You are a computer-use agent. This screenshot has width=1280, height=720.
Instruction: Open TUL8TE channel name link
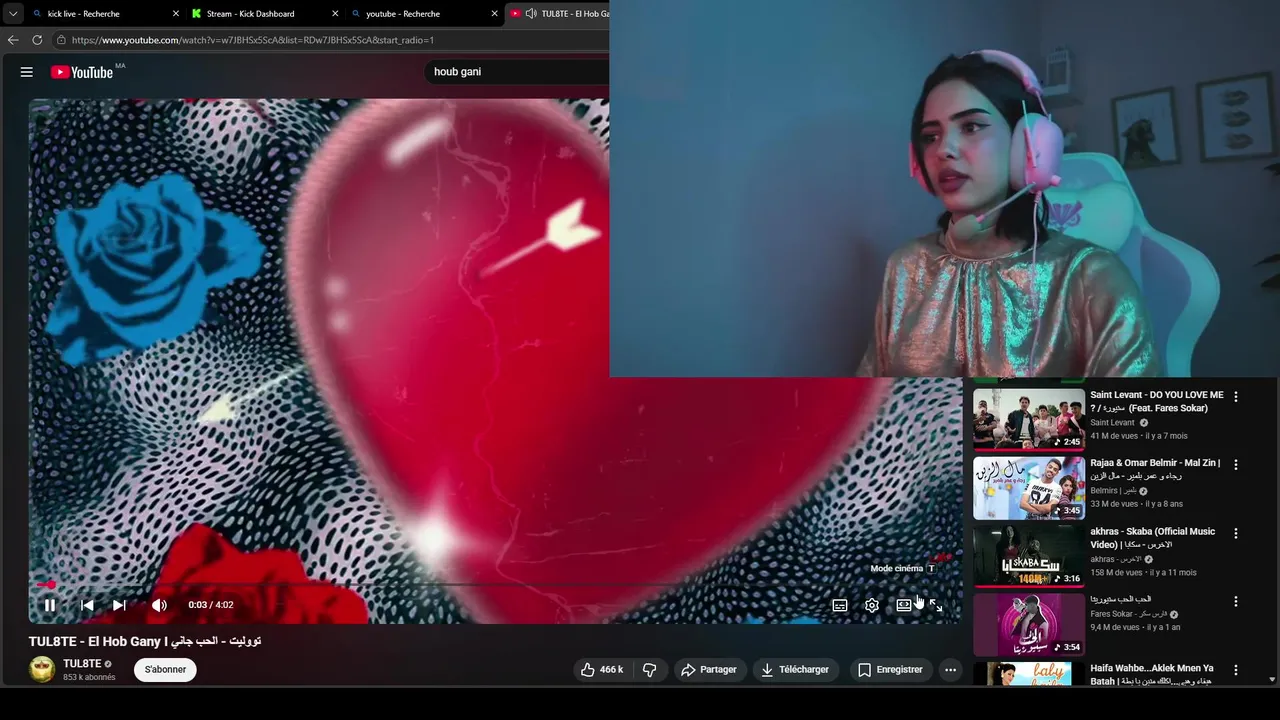[82, 663]
